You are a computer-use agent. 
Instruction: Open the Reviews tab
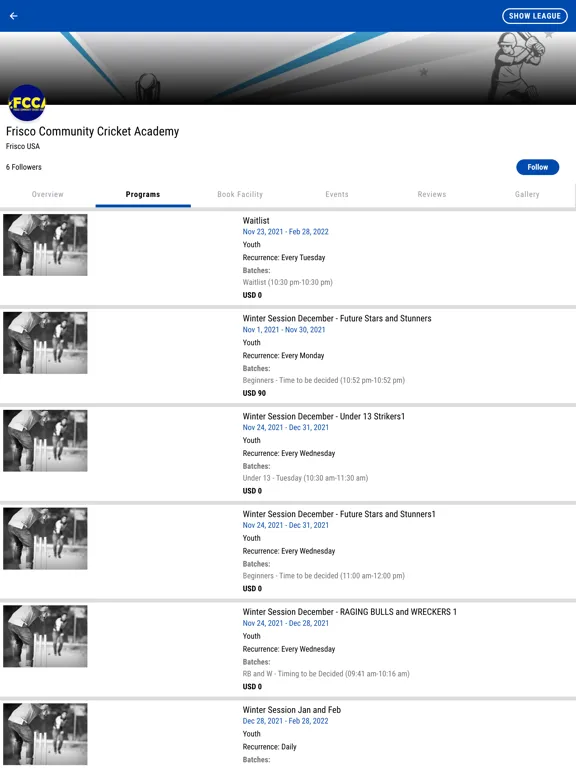[x=432, y=194]
